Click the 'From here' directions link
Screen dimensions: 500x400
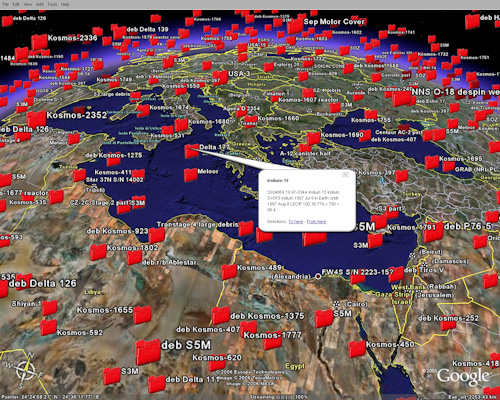(316, 222)
